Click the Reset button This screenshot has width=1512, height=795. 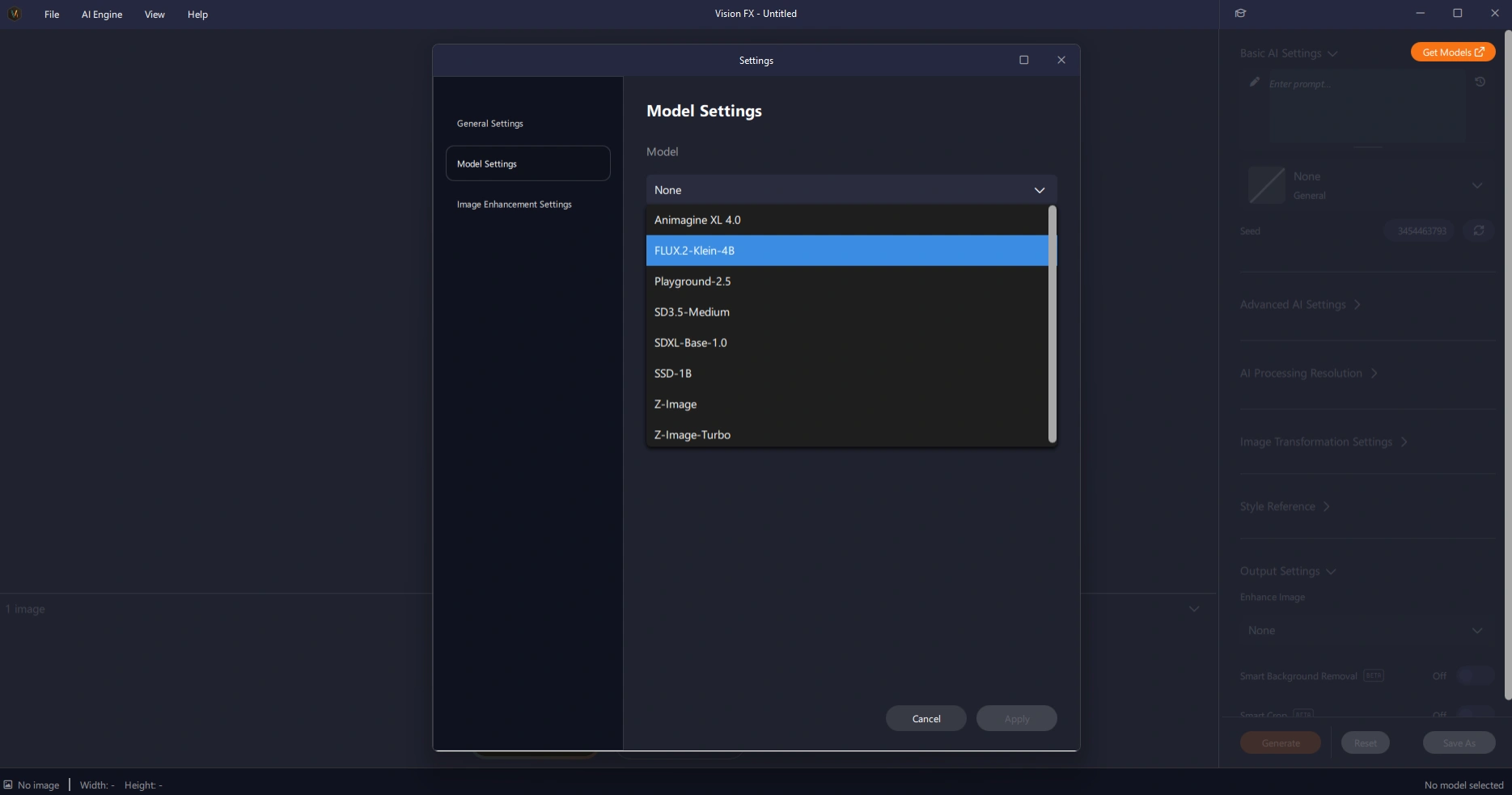(x=1366, y=742)
